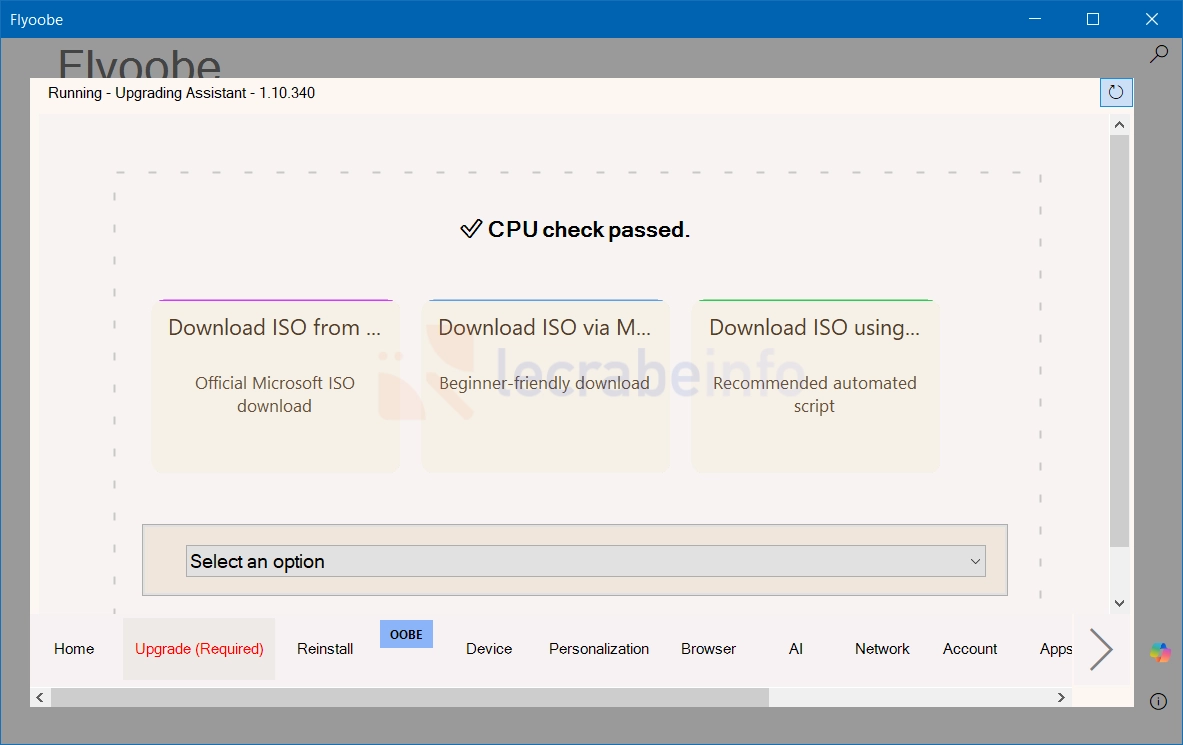Viewport: 1183px width, 745px height.
Task: Click the vertical scrollbar up arrow
Action: [x=1120, y=125]
